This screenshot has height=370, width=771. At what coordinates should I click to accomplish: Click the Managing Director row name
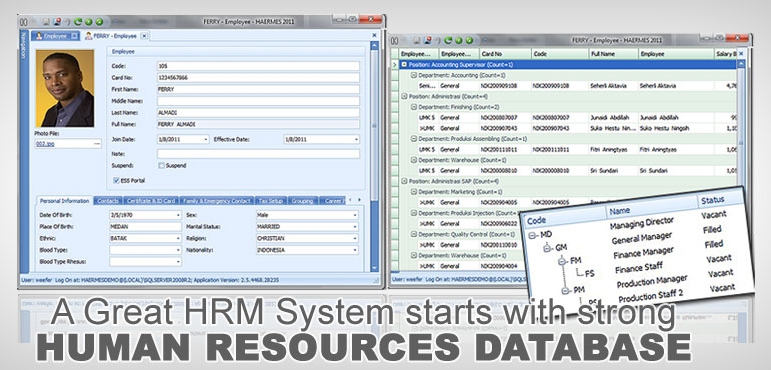click(641, 223)
